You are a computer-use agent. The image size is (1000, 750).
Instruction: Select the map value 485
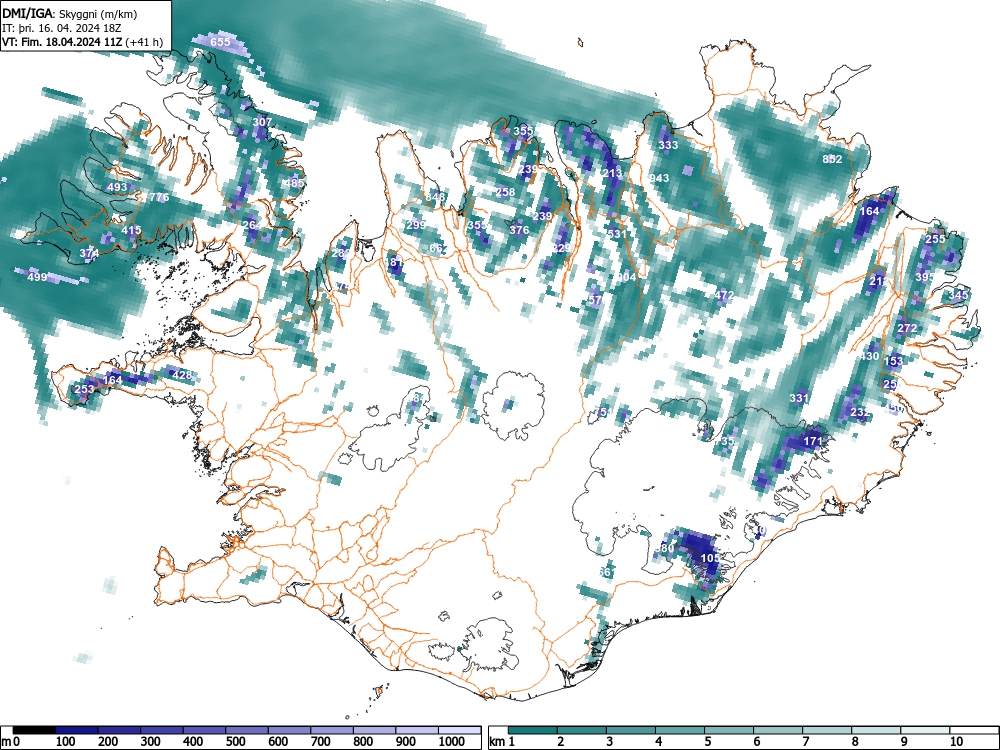(294, 183)
